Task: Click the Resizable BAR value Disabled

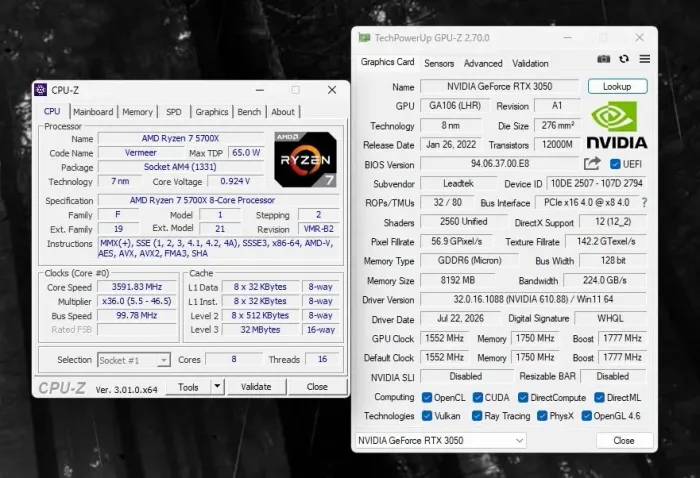Action: [x=612, y=377]
